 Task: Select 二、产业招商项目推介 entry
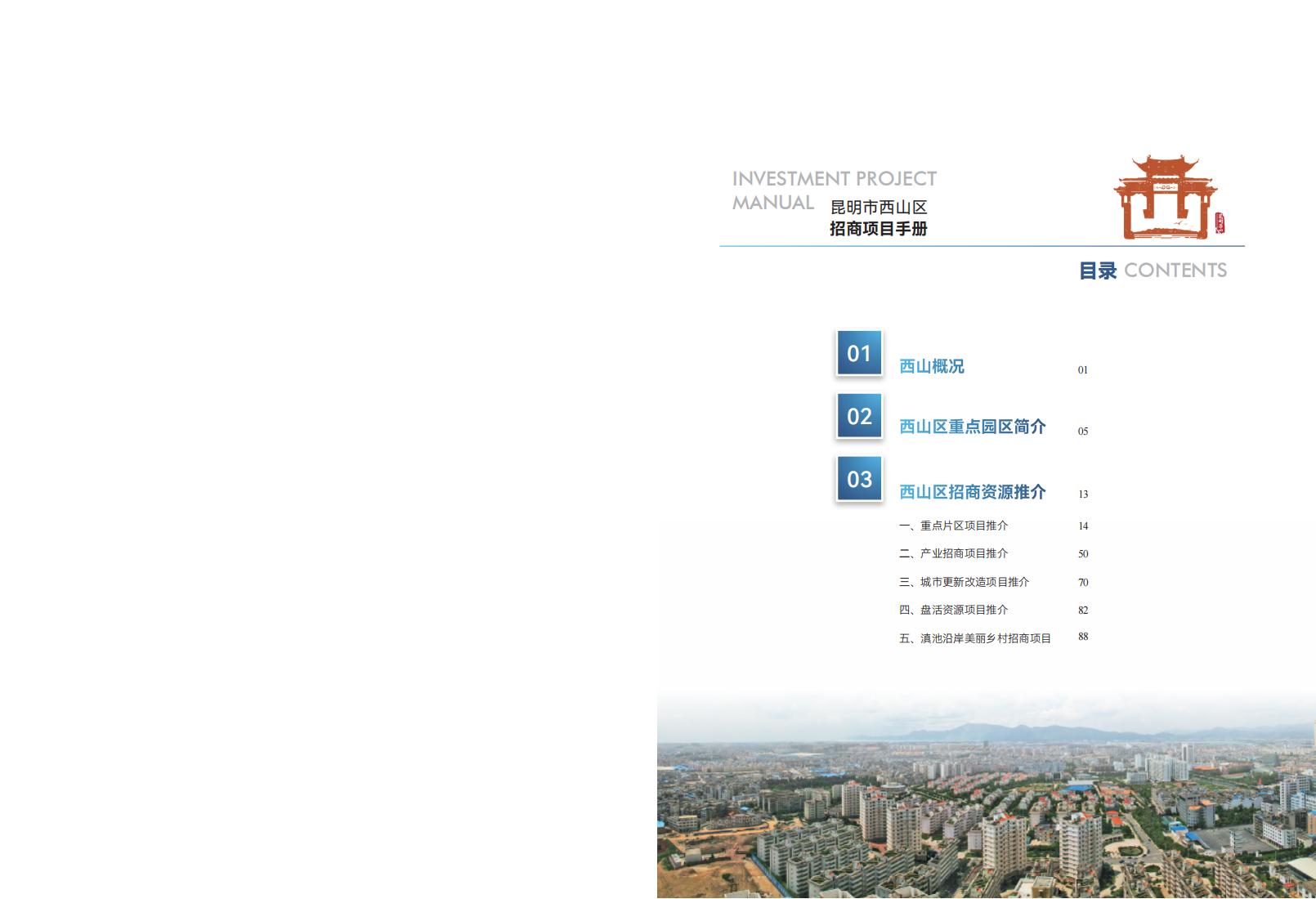point(954,553)
